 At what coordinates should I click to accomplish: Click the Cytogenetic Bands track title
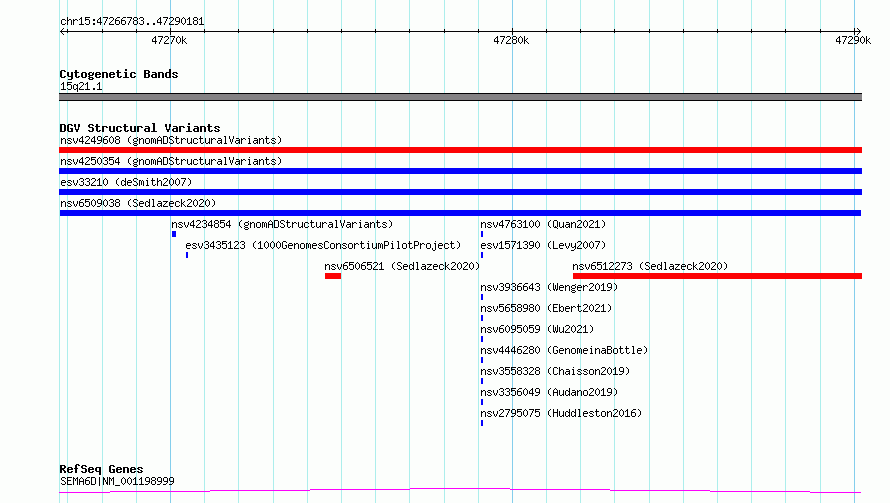(x=119, y=74)
